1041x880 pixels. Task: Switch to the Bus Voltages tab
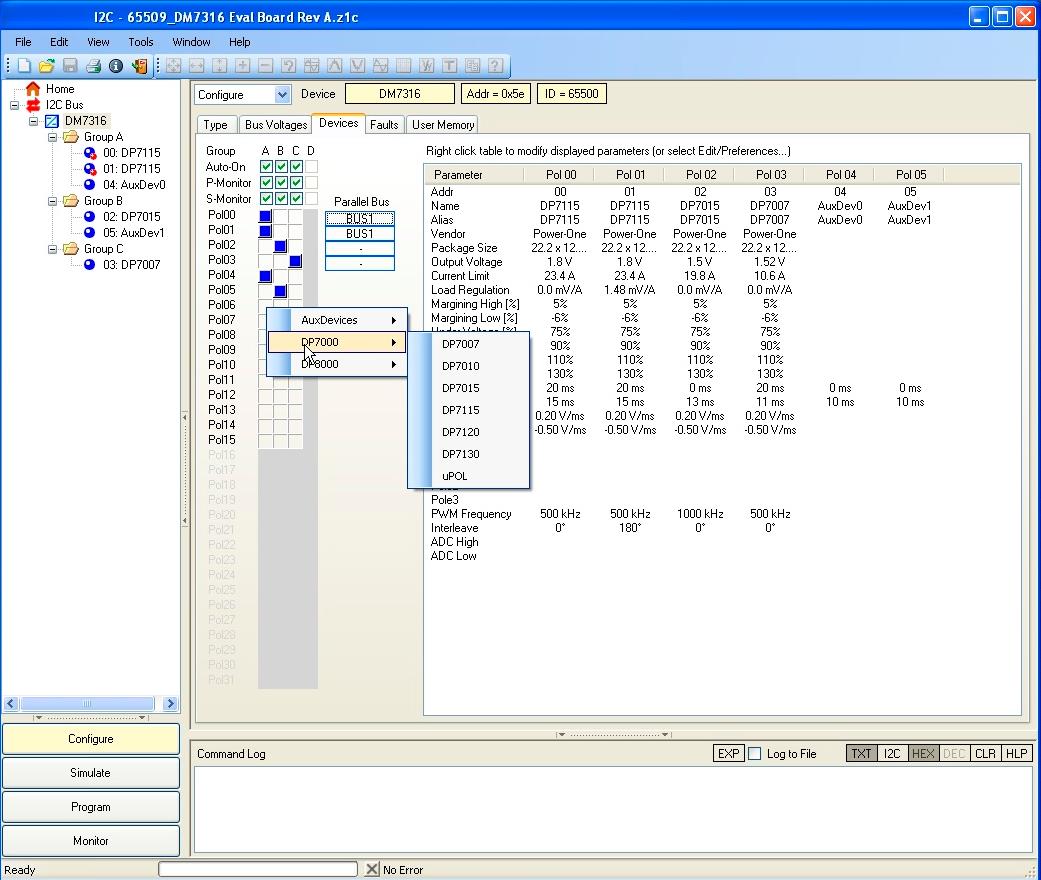point(275,125)
